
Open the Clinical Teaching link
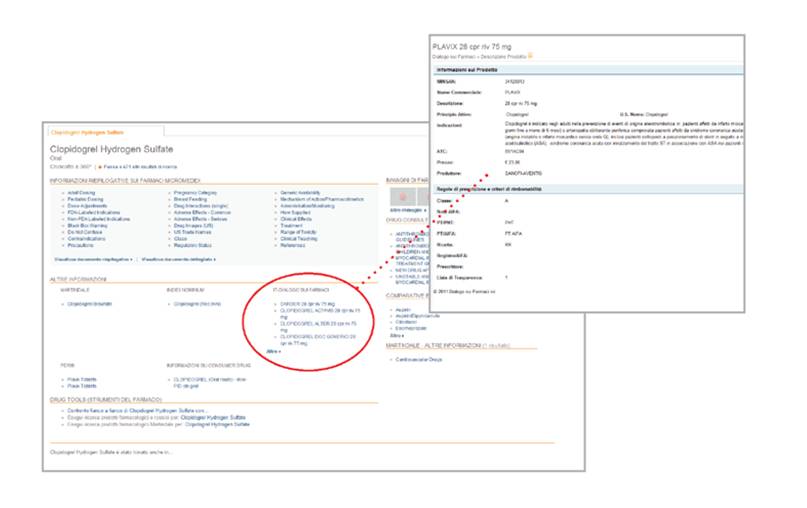[299, 239]
